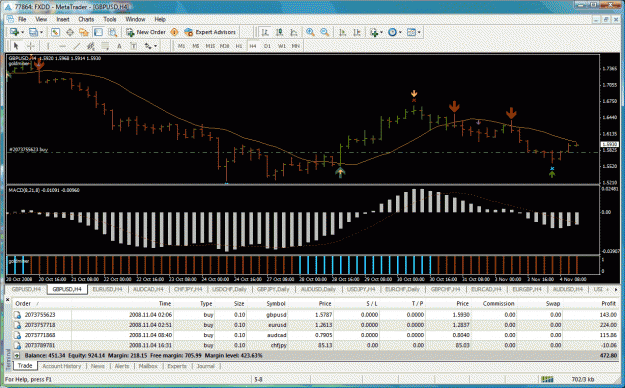Open the Journal terminal tab
Viewport: 625px width, 388px height.
pyautogui.click(x=206, y=366)
